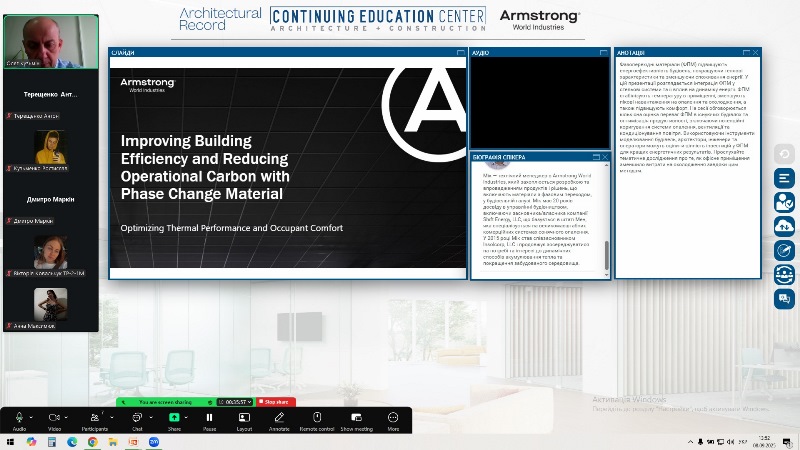Expand arrow next to Participants button
This screenshot has width=800, height=450.
pyautogui.click(x=112, y=417)
